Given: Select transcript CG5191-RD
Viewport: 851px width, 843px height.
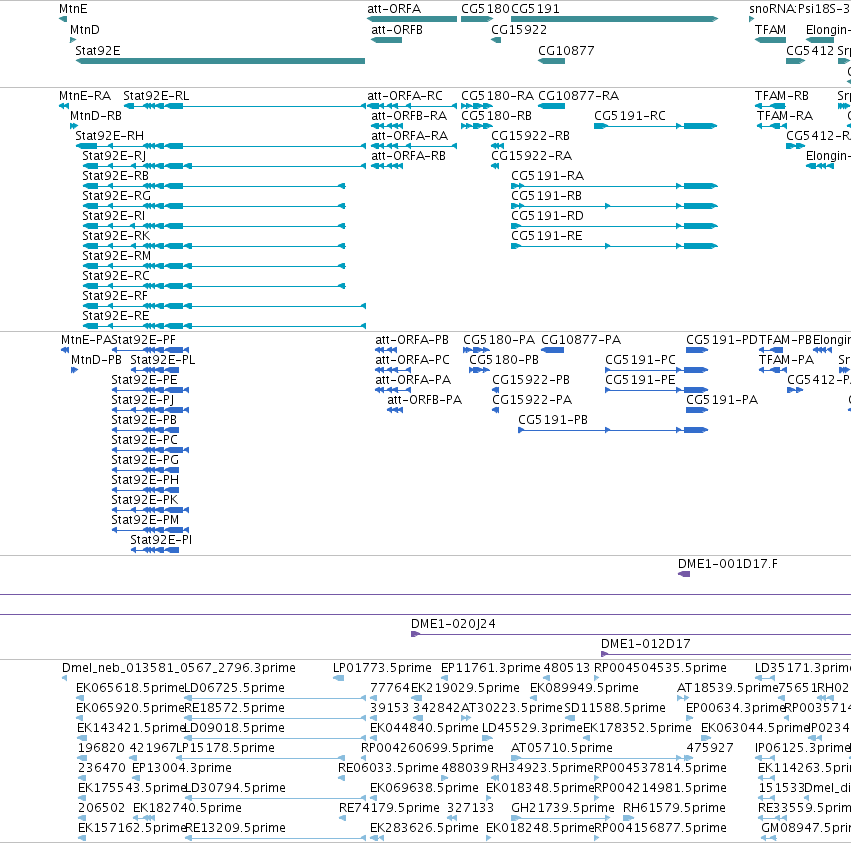Looking at the screenshot, I should pyautogui.click(x=614, y=226).
